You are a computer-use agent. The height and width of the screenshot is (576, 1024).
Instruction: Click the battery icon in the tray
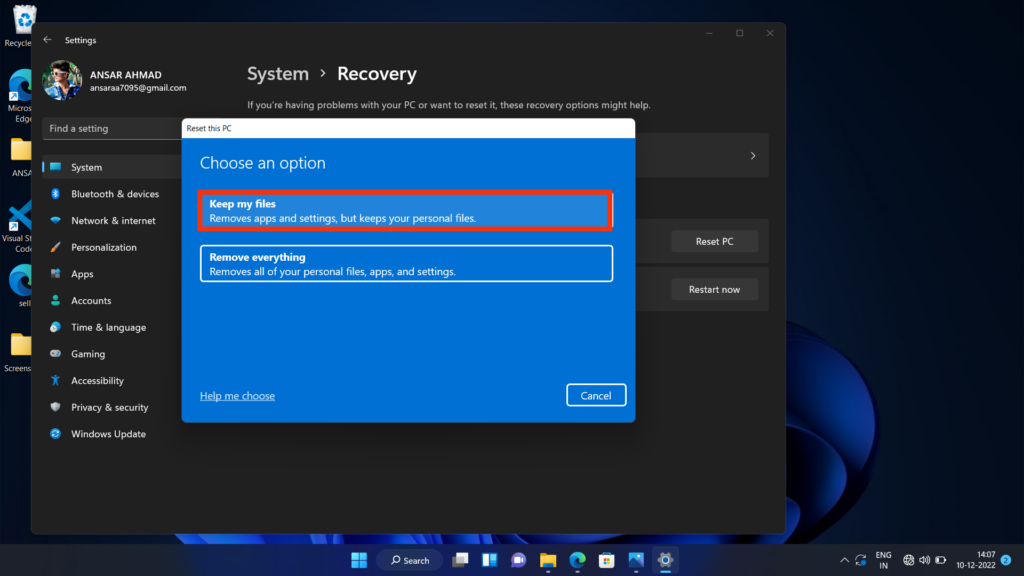941,560
